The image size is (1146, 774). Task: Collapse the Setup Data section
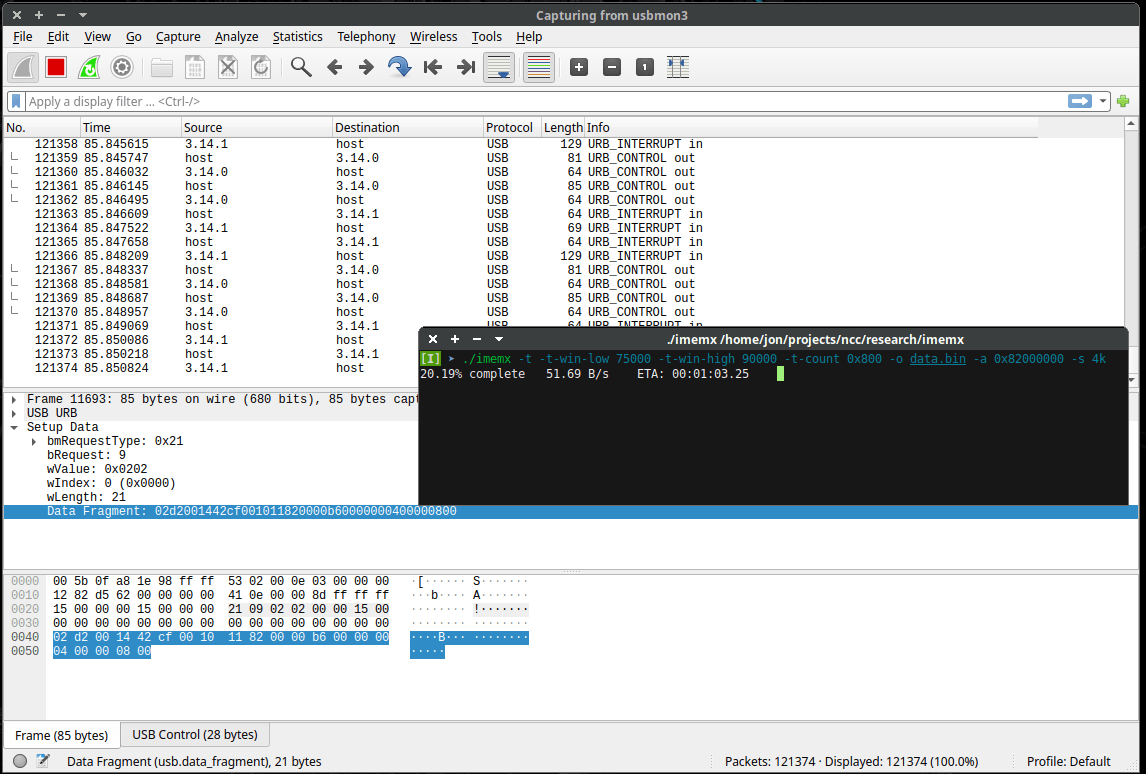(x=13, y=427)
